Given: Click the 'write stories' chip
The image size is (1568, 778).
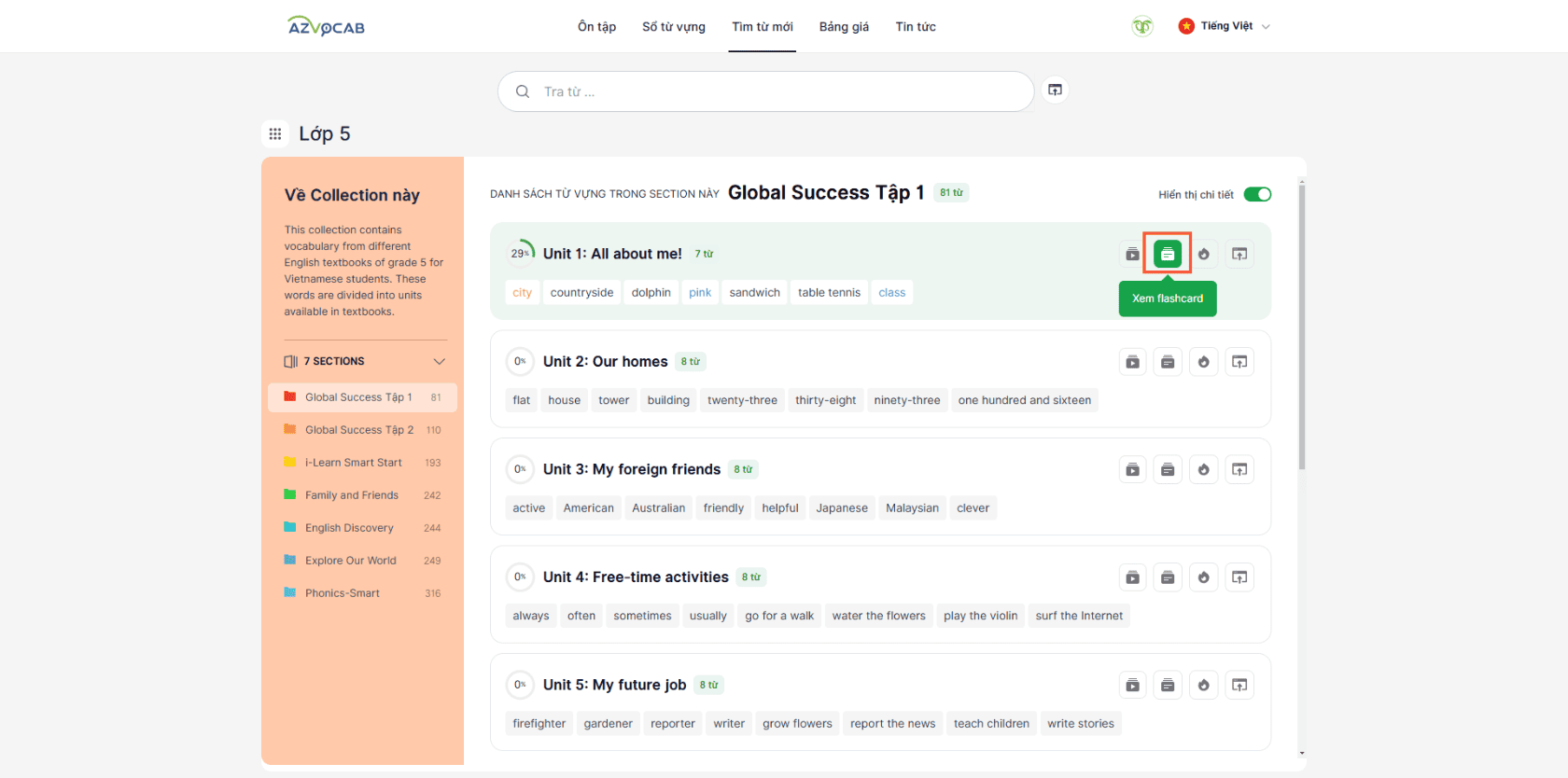Looking at the screenshot, I should (x=1080, y=724).
